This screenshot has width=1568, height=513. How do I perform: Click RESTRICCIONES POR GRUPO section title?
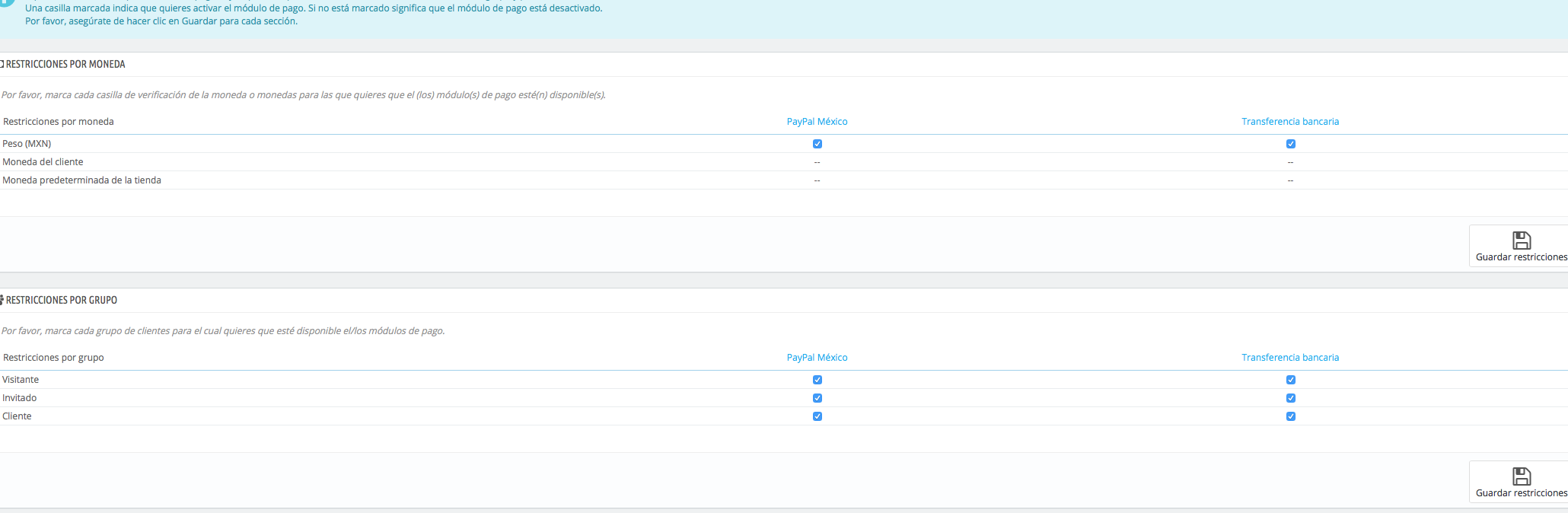pos(61,301)
